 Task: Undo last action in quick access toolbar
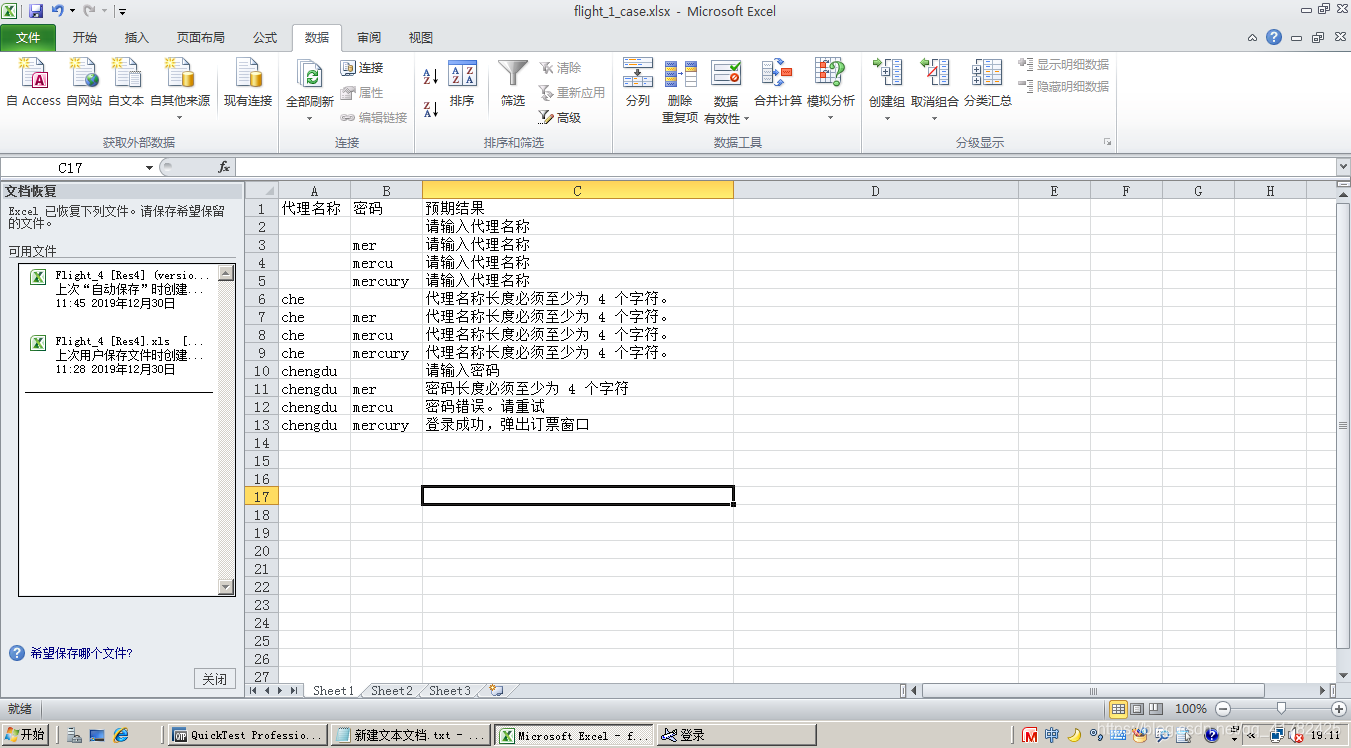coord(57,11)
